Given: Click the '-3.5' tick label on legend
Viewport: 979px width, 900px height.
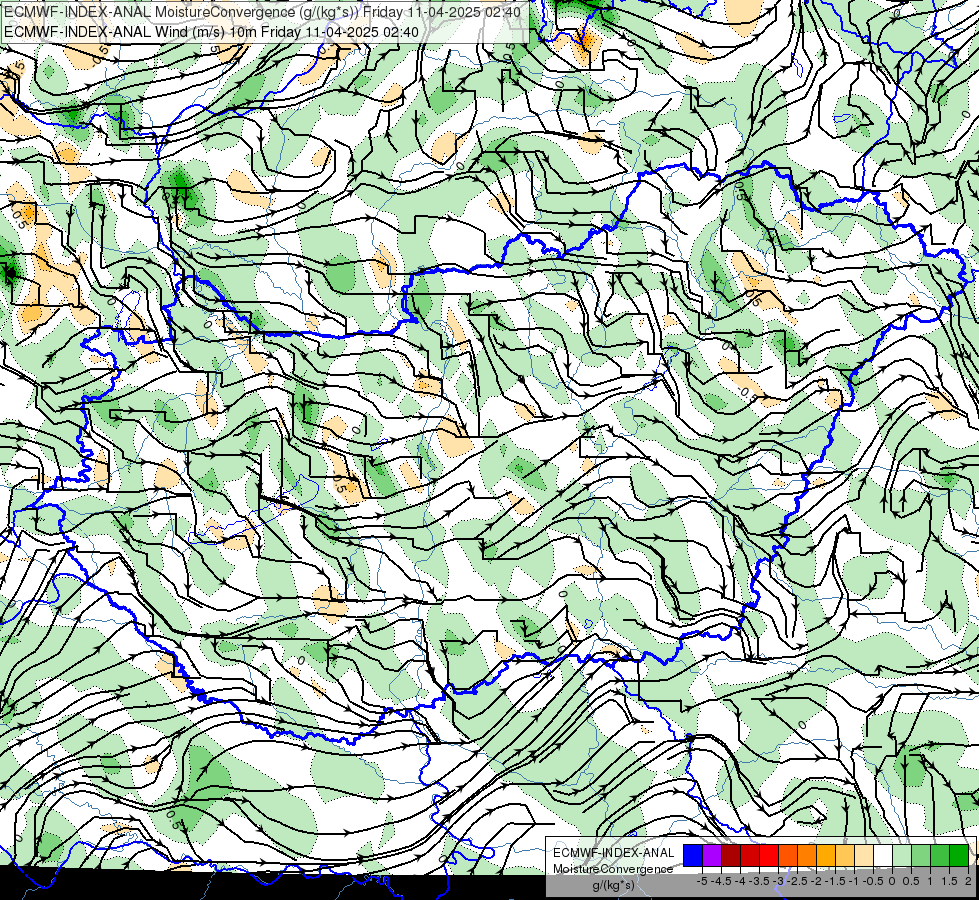Looking at the screenshot, I should click(759, 881).
